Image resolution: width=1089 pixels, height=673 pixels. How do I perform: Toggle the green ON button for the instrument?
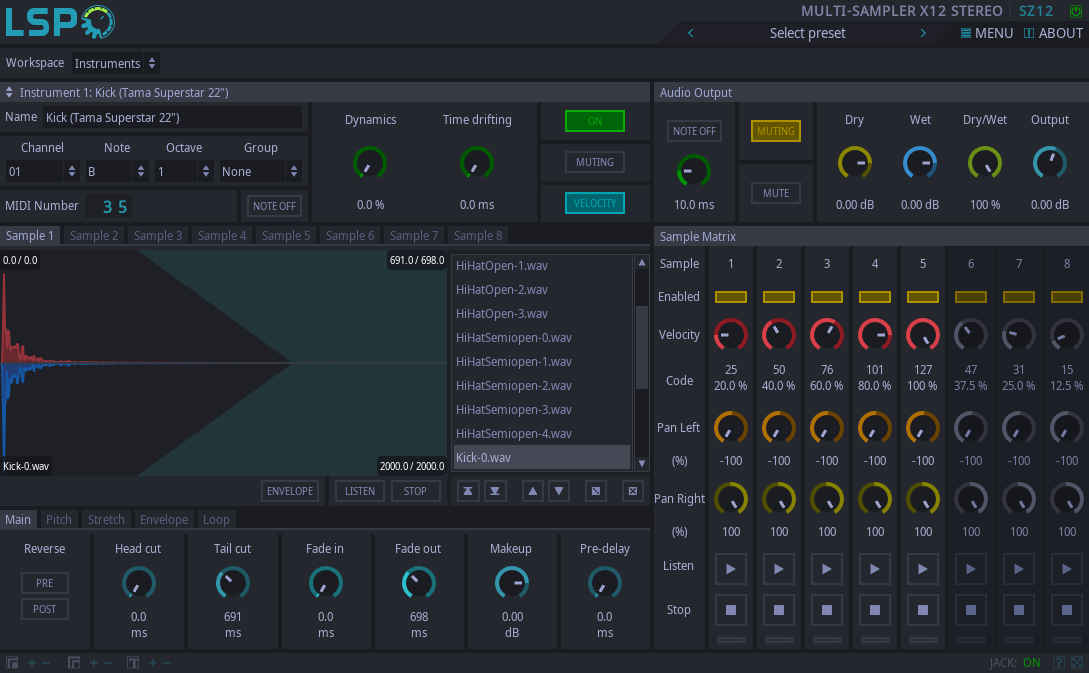click(595, 121)
